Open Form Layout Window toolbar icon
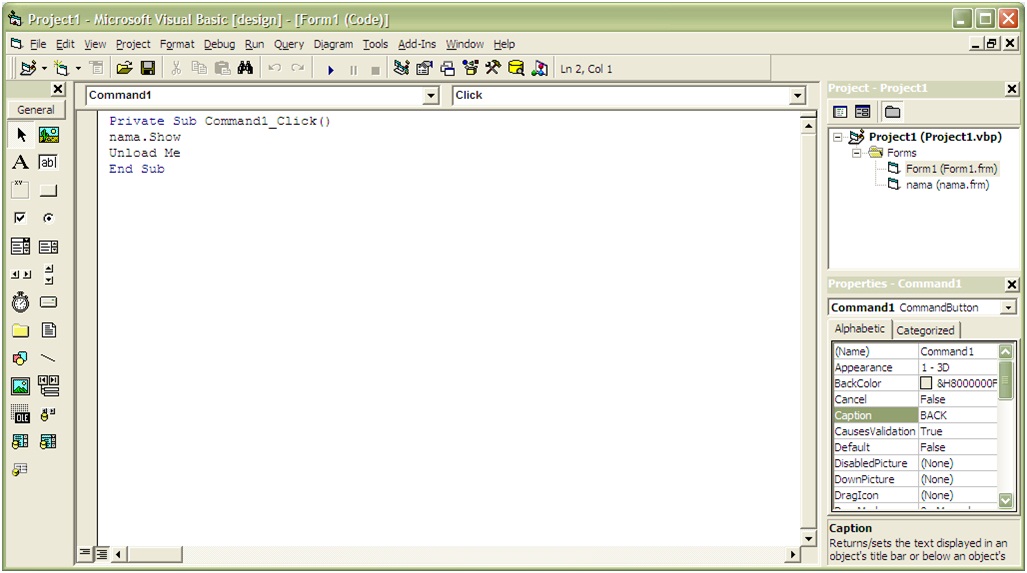1027x573 pixels. tap(447, 68)
